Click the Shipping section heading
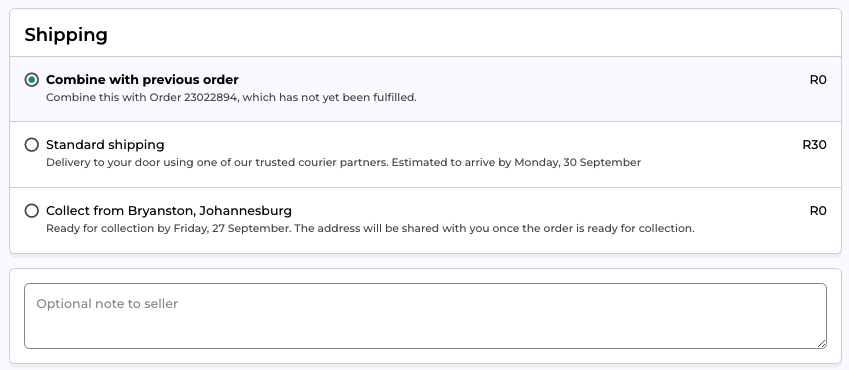 [66, 35]
